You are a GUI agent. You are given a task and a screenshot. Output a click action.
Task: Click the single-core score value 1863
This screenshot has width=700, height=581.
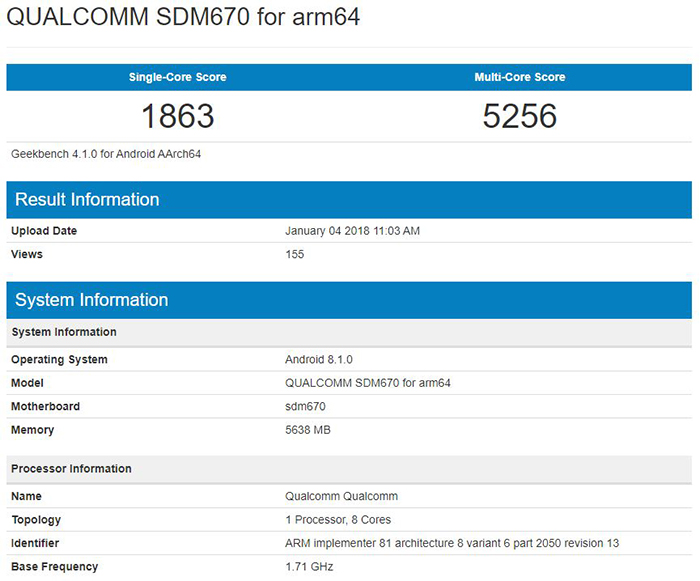coord(178,116)
